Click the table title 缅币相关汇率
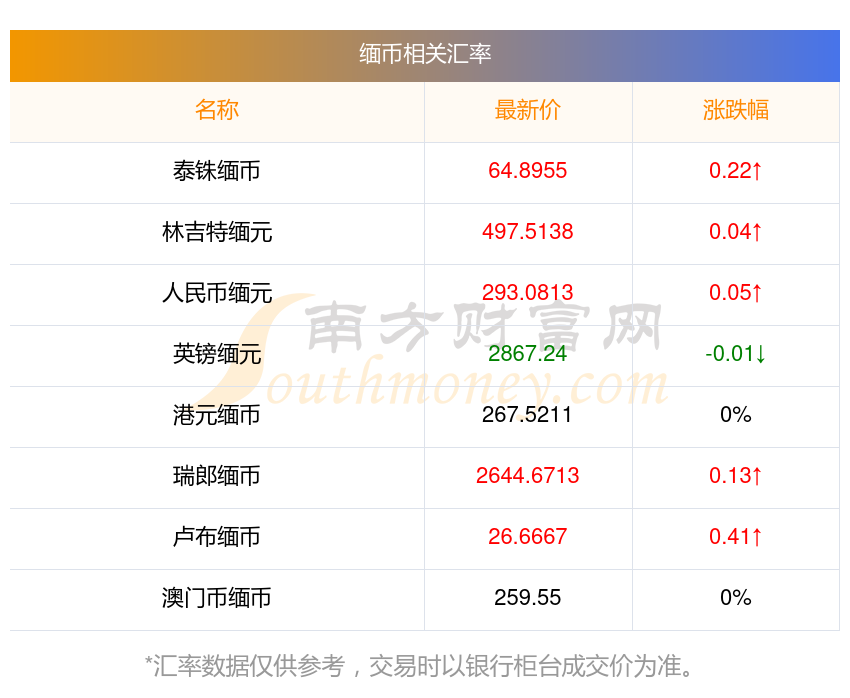The image size is (850, 698). pos(425,54)
